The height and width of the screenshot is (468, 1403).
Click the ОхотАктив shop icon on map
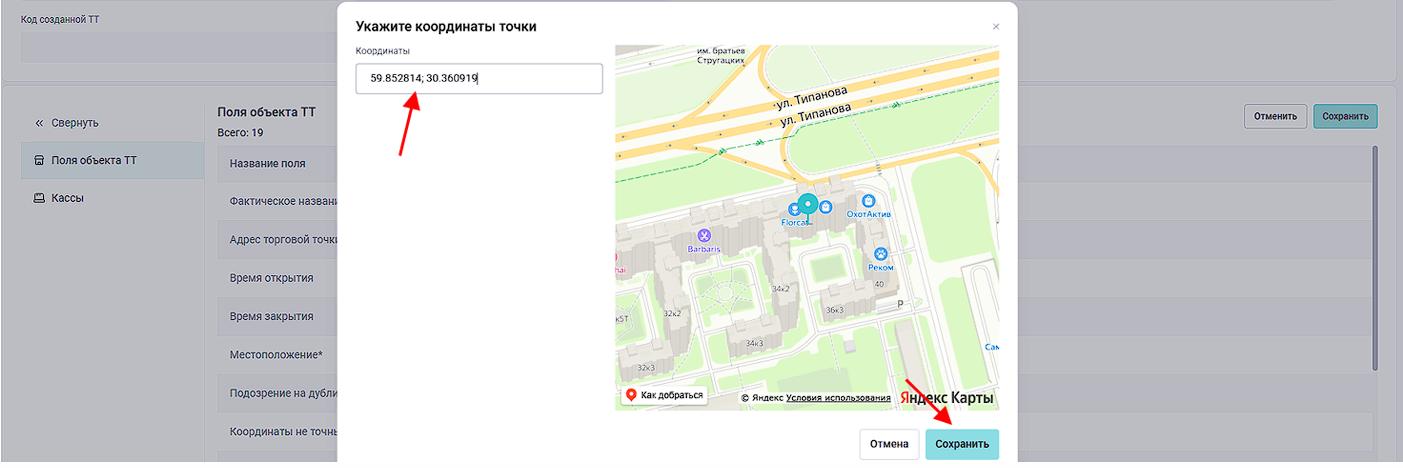pos(868,201)
